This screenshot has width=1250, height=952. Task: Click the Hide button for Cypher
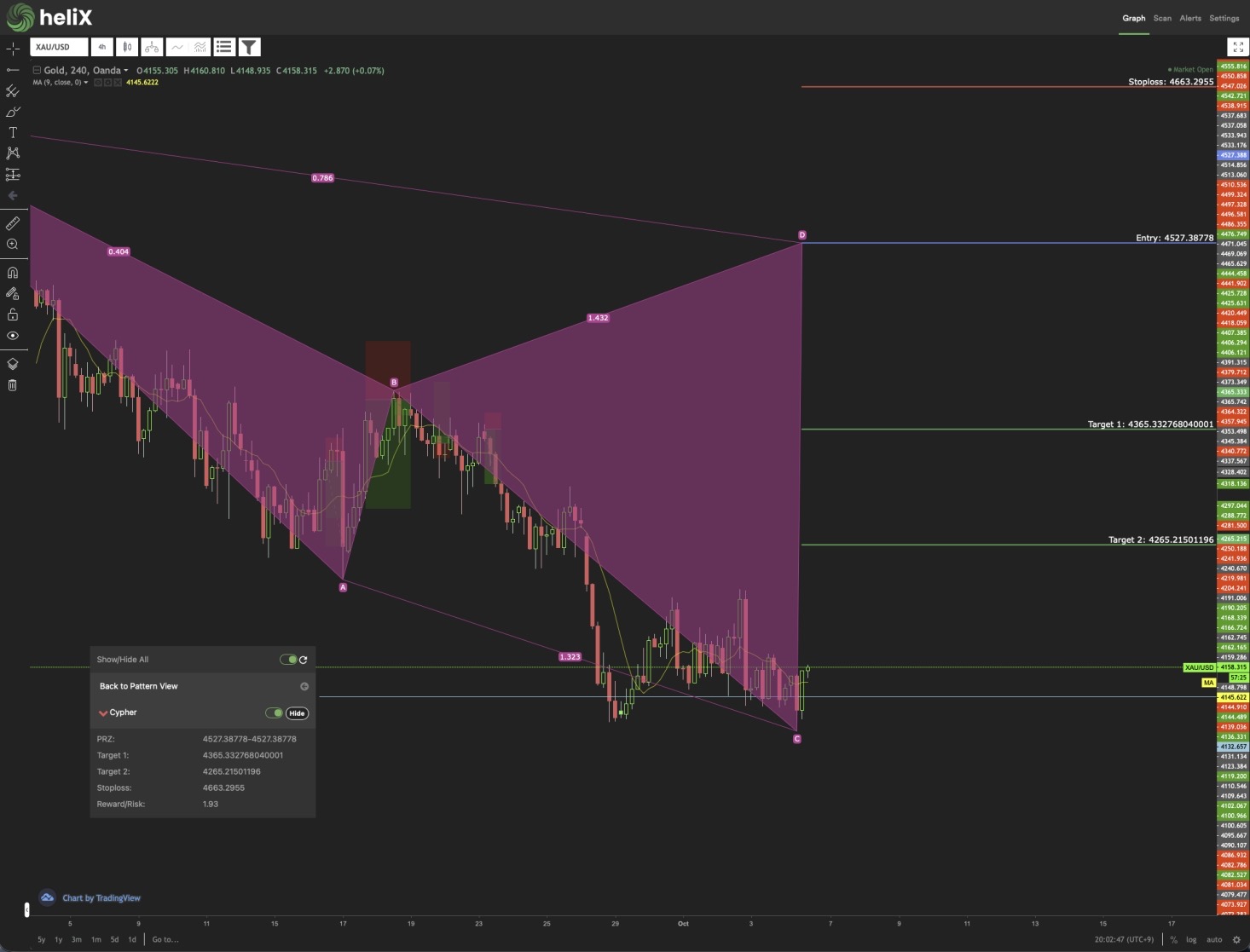pos(297,713)
